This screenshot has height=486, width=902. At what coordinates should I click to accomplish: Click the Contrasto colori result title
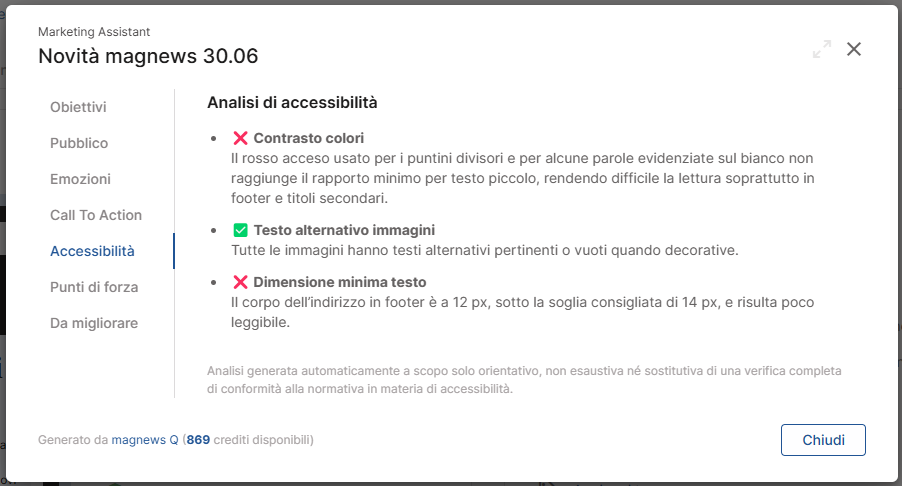tap(308, 138)
